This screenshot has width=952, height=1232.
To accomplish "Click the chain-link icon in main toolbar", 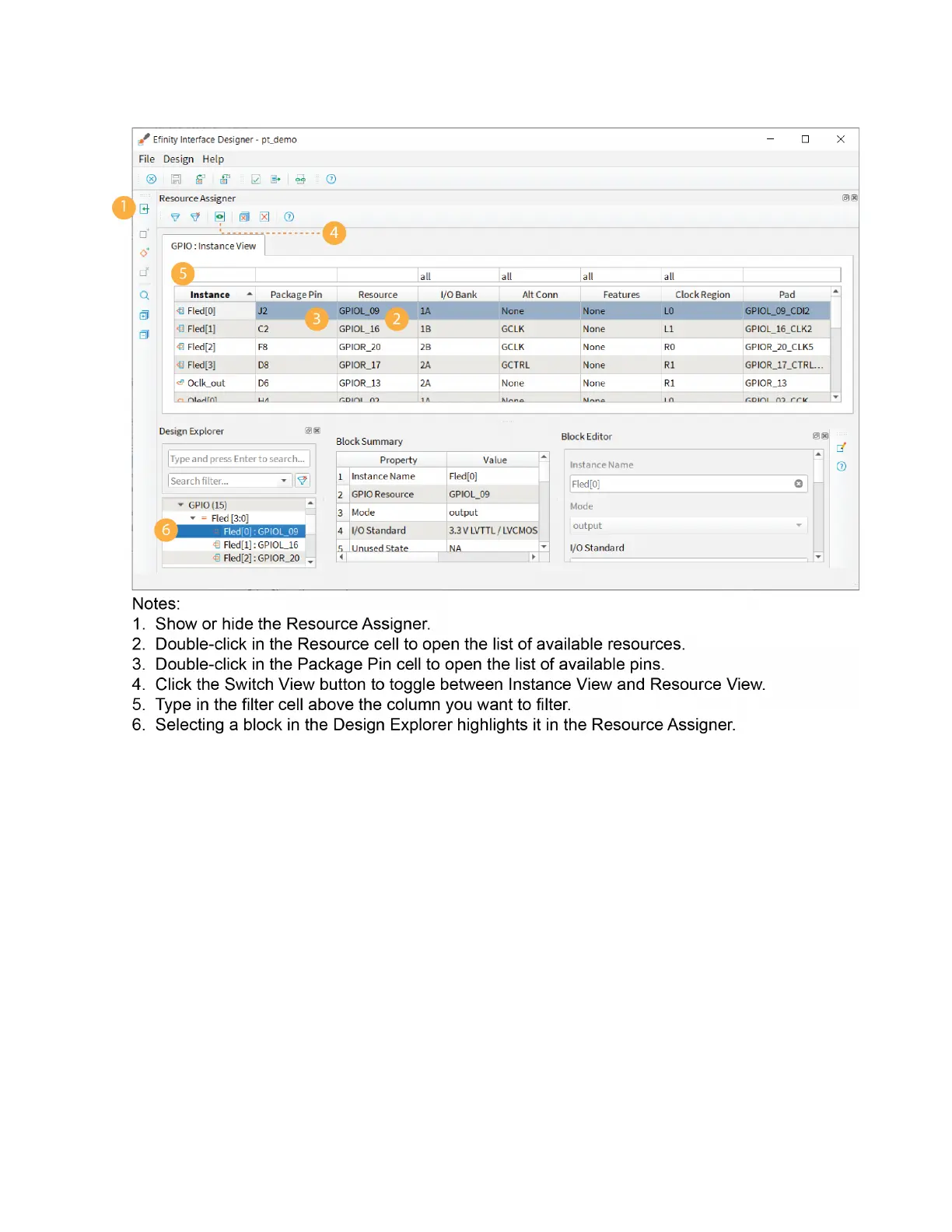I will click(300, 179).
